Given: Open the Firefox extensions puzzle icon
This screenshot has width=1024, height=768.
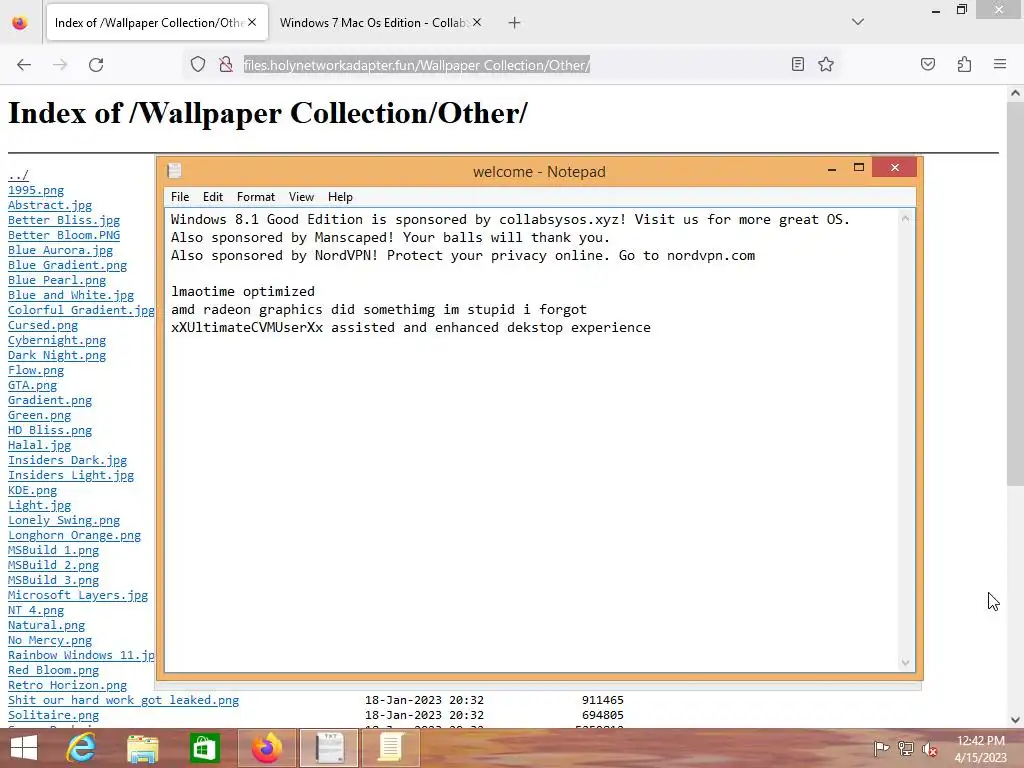Looking at the screenshot, I should tap(965, 64).
